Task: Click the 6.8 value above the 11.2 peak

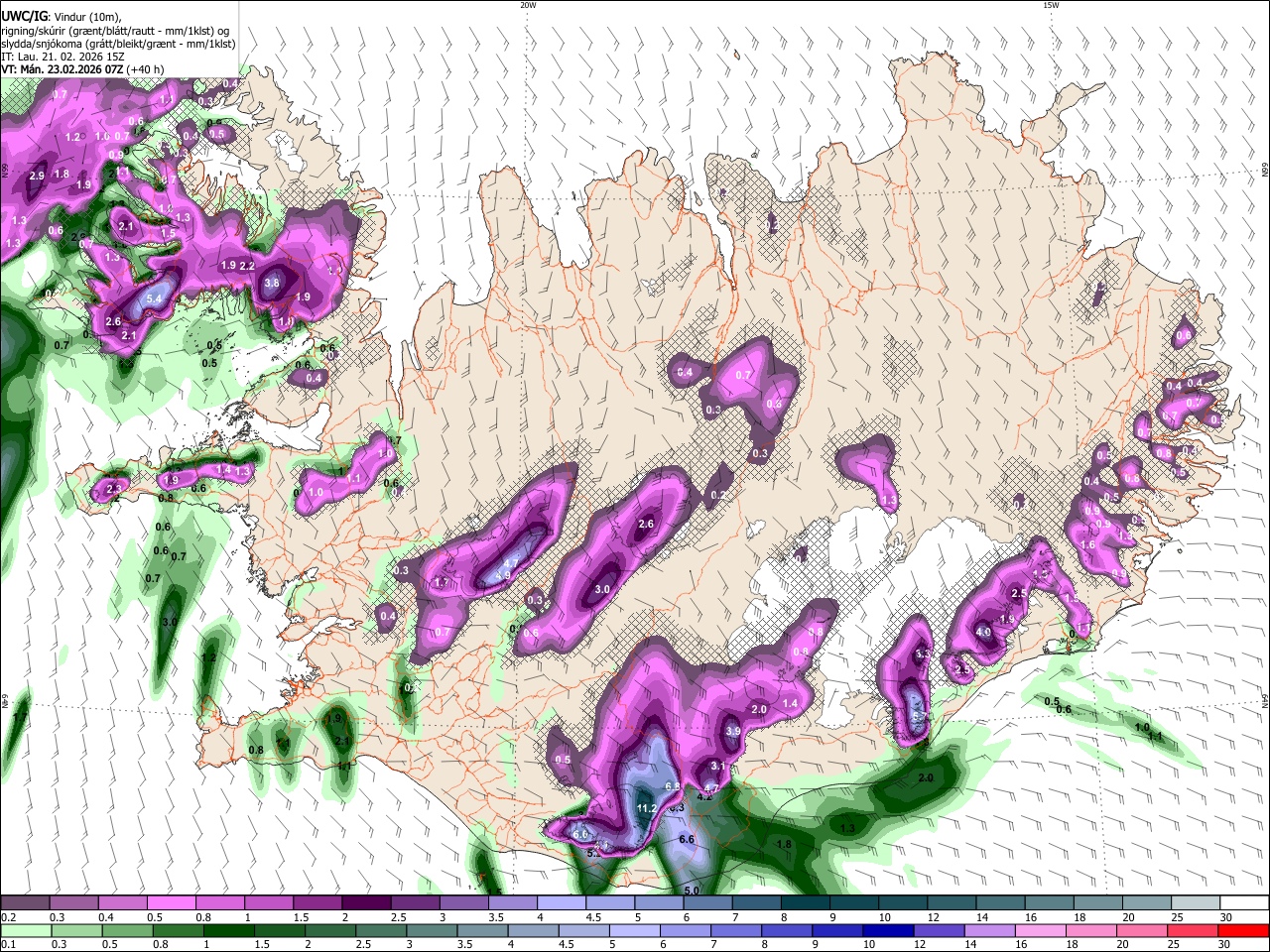Action: 672,786
